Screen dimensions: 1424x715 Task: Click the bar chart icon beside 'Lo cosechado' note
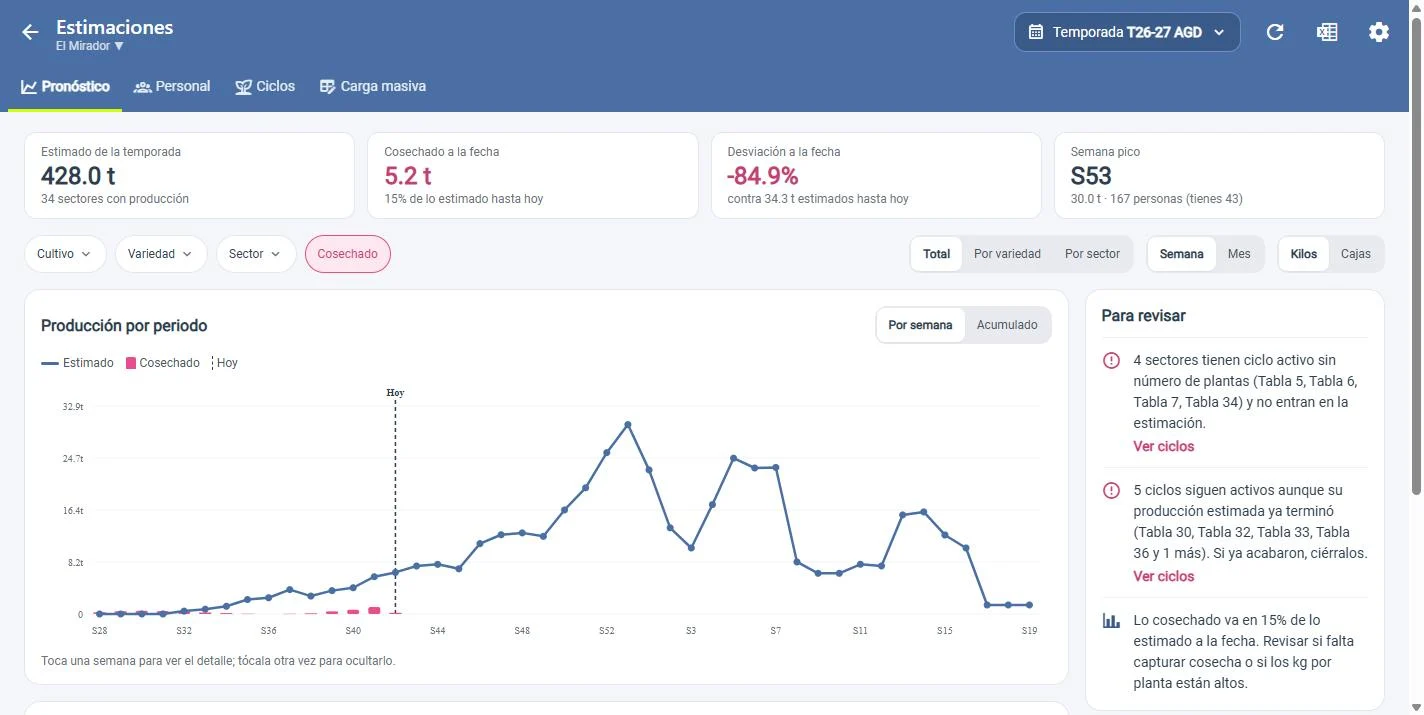(1111, 621)
